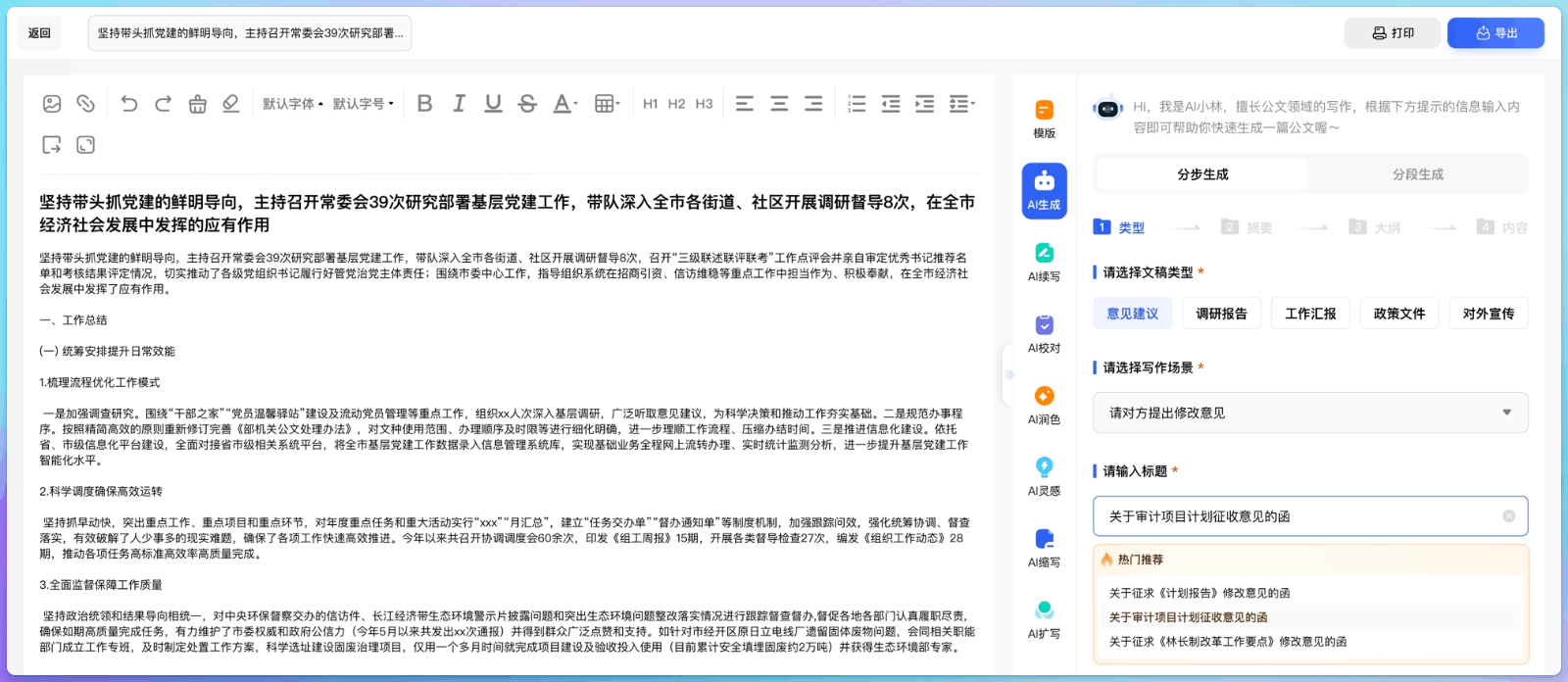
Task: Toggle bold formatting
Action: (x=424, y=104)
